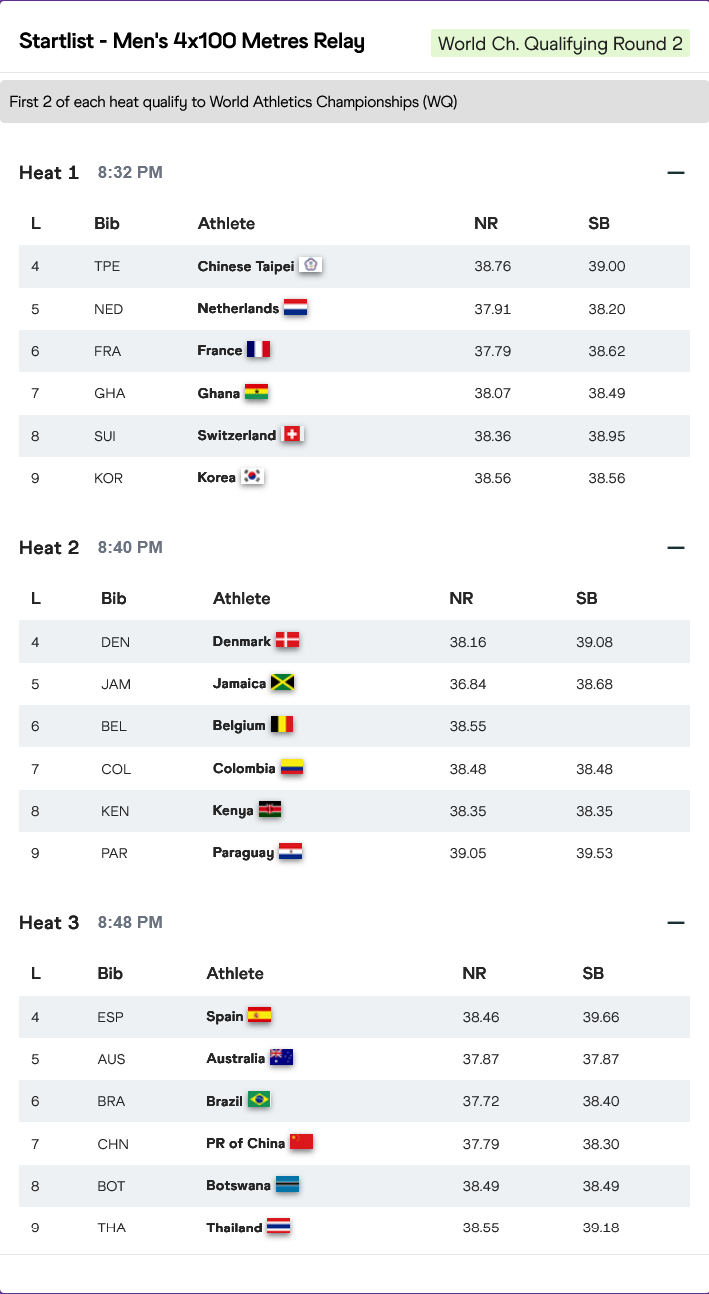Click the Botswana flag icon
The width and height of the screenshot is (709, 1294).
[287, 1185]
